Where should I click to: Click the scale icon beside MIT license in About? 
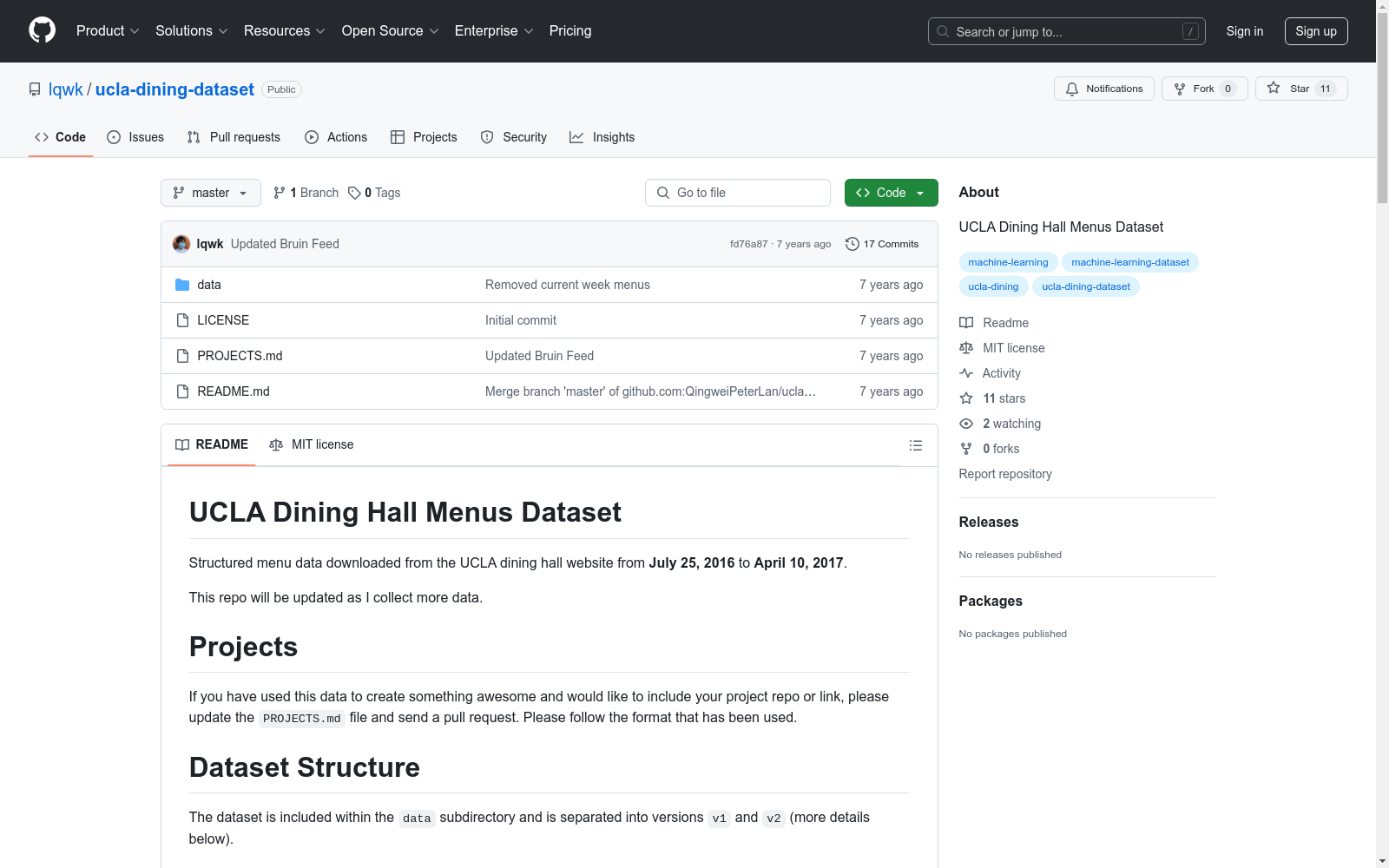pyautogui.click(x=966, y=348)
